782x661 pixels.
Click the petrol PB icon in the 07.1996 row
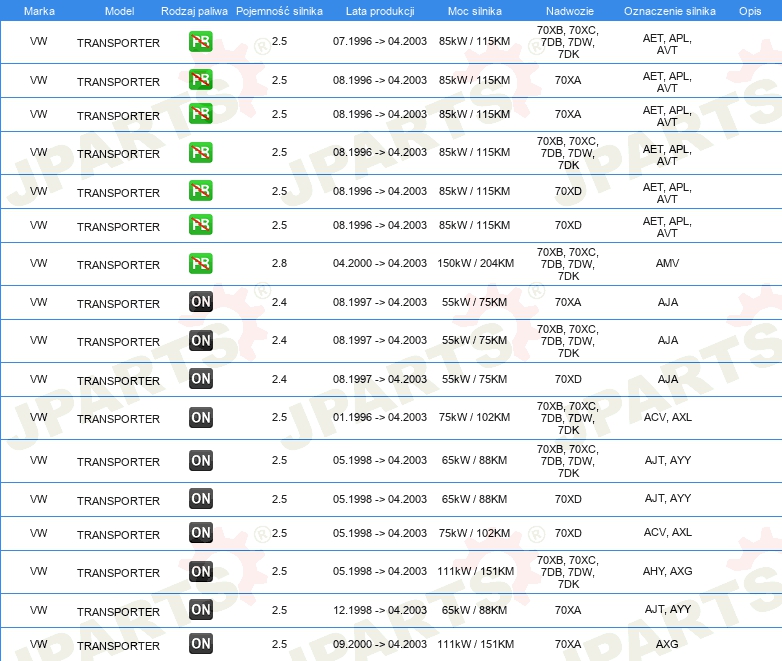tap(200, 41)
